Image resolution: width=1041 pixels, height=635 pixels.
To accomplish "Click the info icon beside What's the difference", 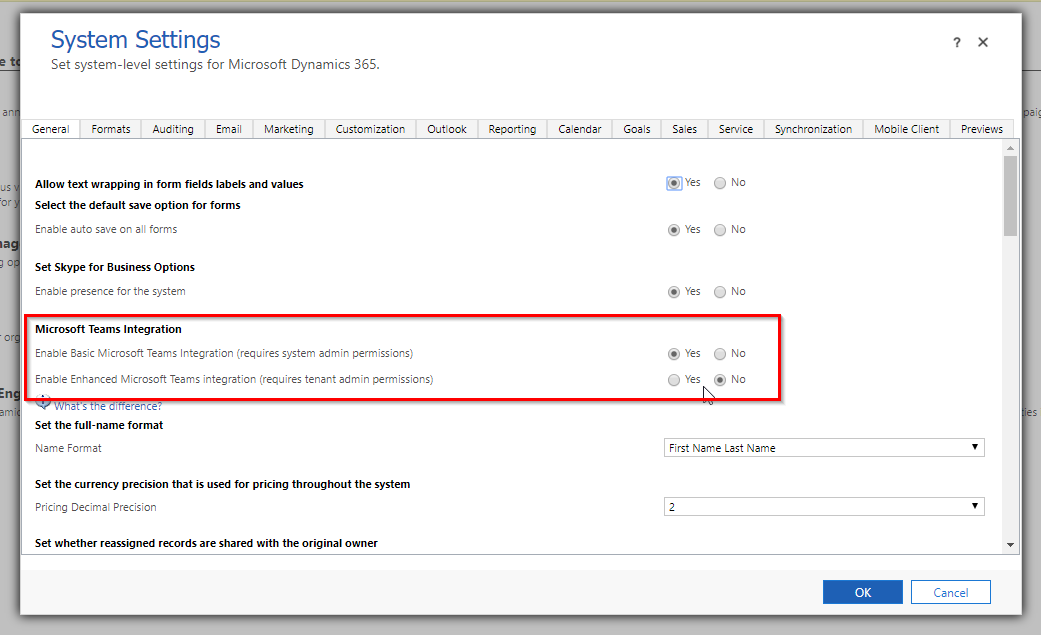I will pos(43,403).
